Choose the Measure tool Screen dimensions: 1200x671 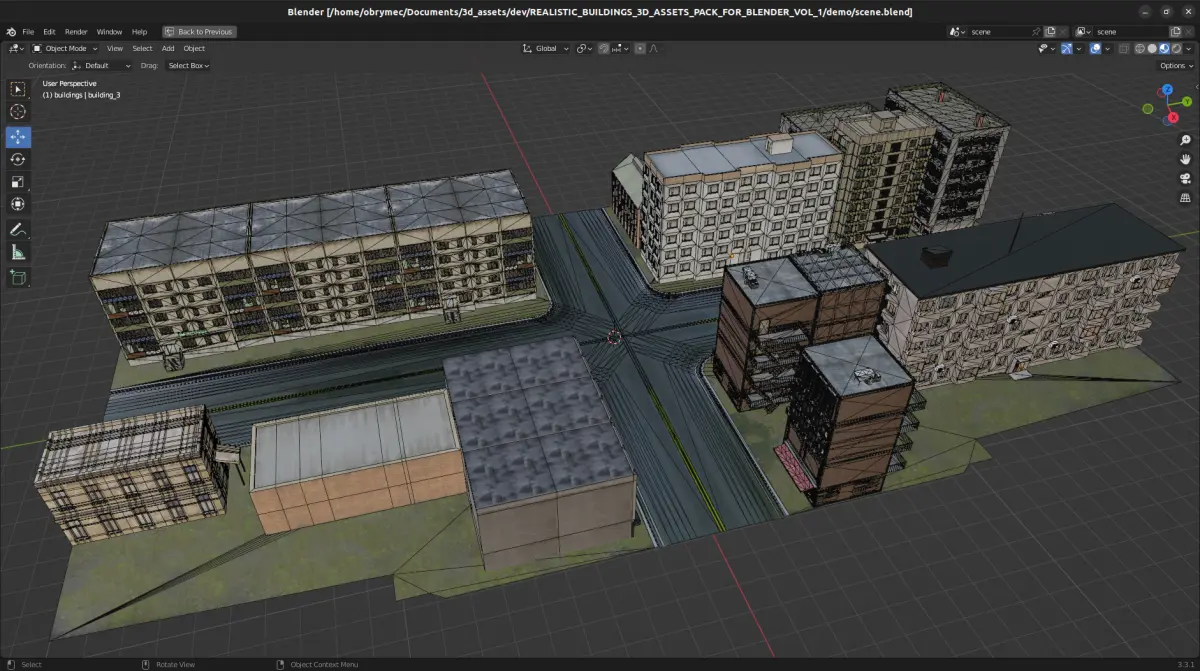pos(18,253)
